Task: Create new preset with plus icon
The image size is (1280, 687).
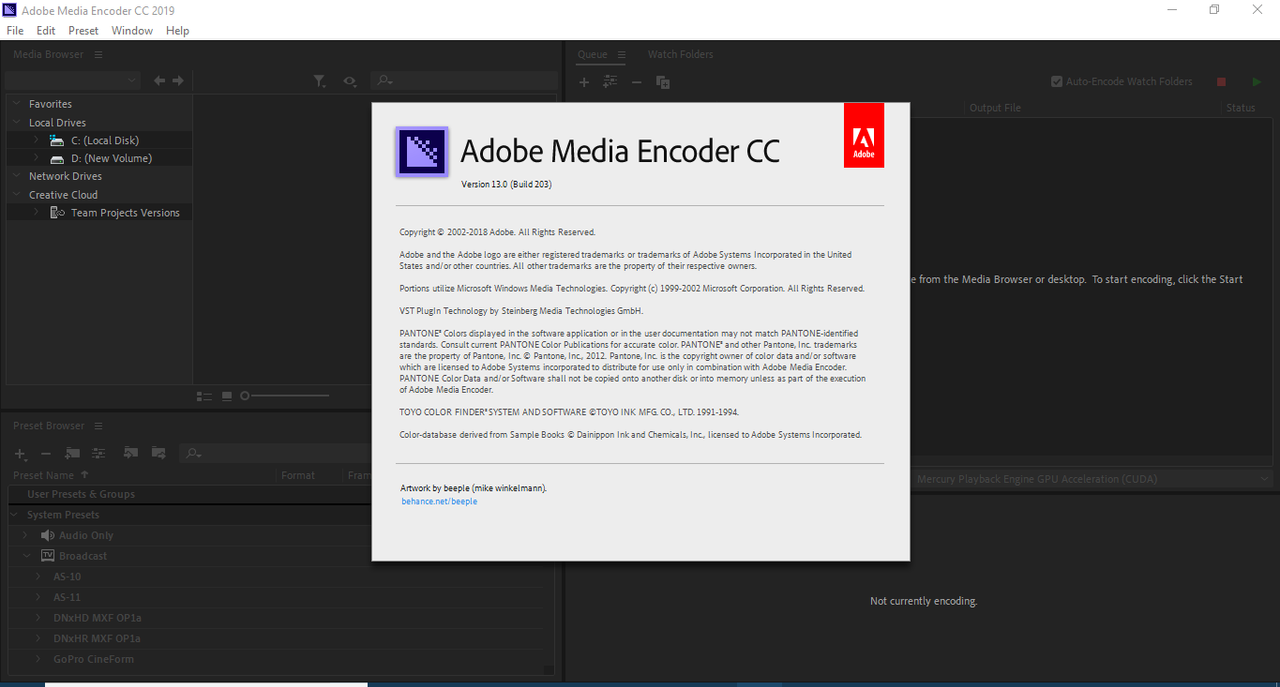Action: tap(21, 453)
